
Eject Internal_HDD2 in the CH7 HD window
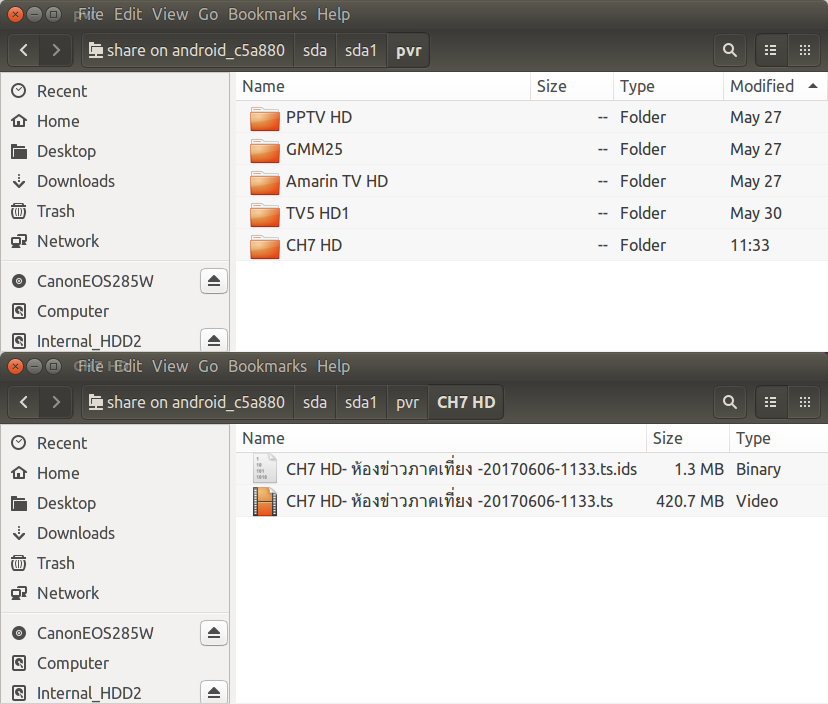tap(214, 692)
